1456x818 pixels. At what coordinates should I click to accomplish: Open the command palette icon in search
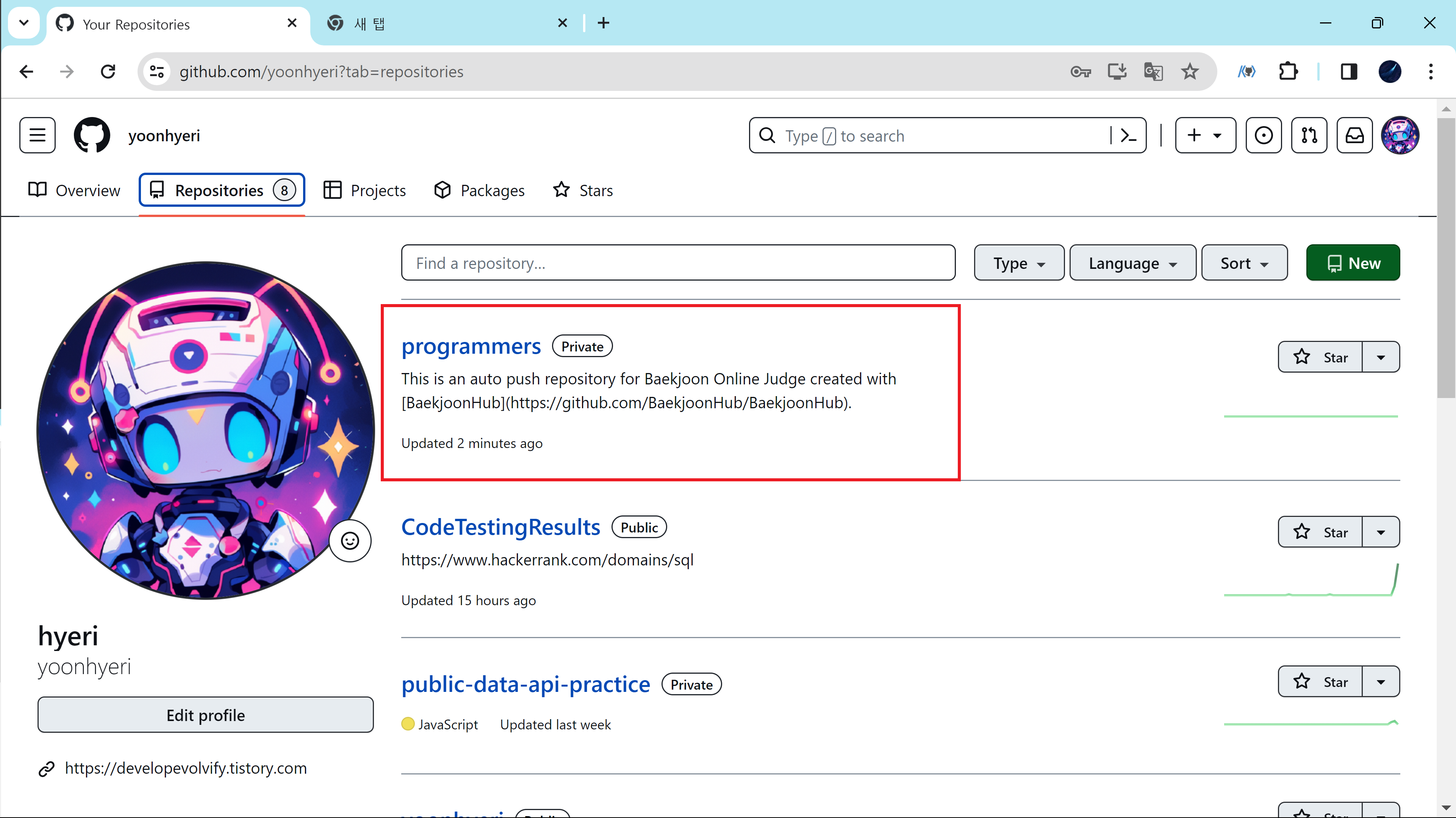[x=1128, y=136]
